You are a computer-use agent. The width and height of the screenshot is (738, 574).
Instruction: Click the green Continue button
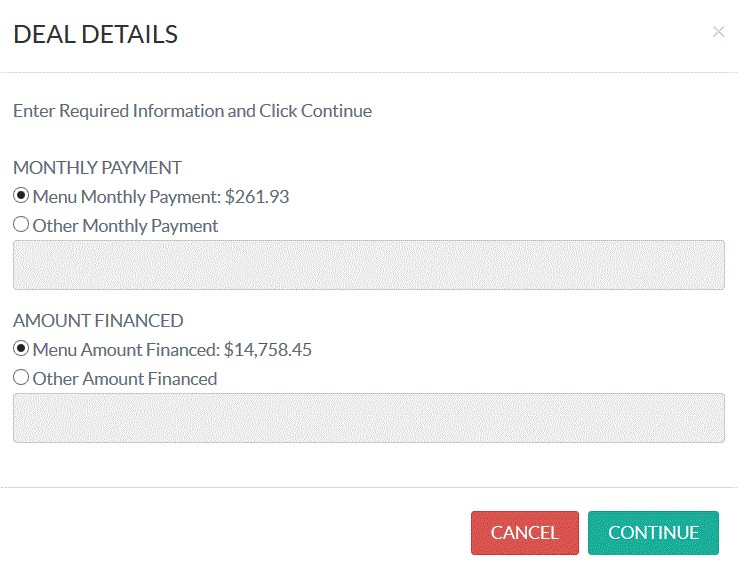(x=653, y=533)
